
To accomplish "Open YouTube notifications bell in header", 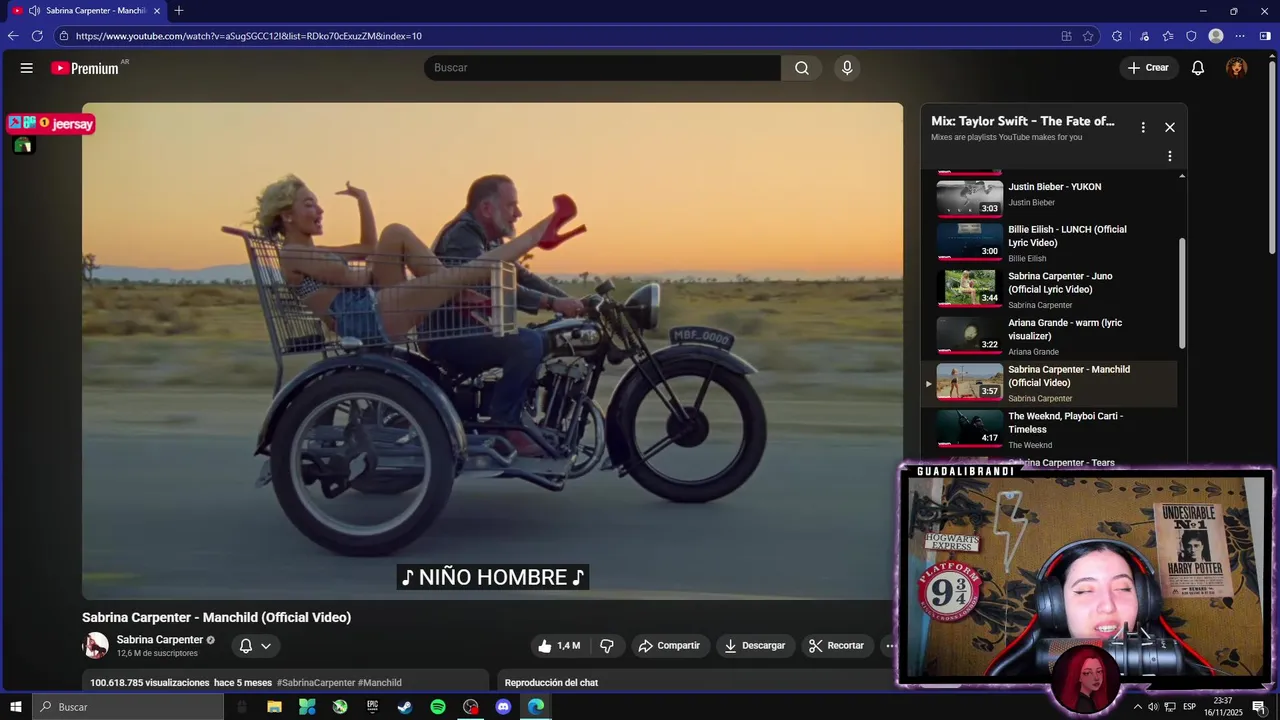I will coord(1198,68).
